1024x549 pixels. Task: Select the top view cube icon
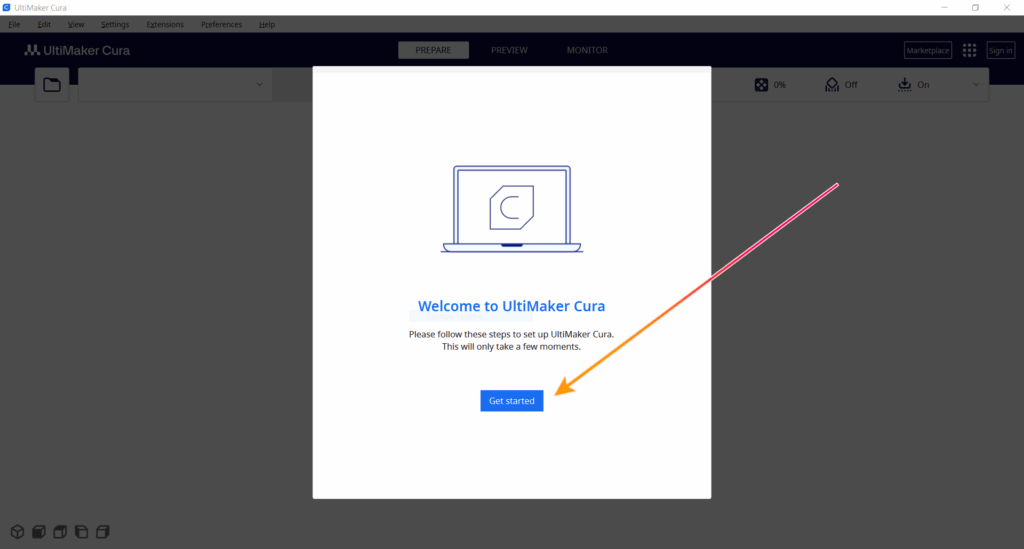coord(60,531)
